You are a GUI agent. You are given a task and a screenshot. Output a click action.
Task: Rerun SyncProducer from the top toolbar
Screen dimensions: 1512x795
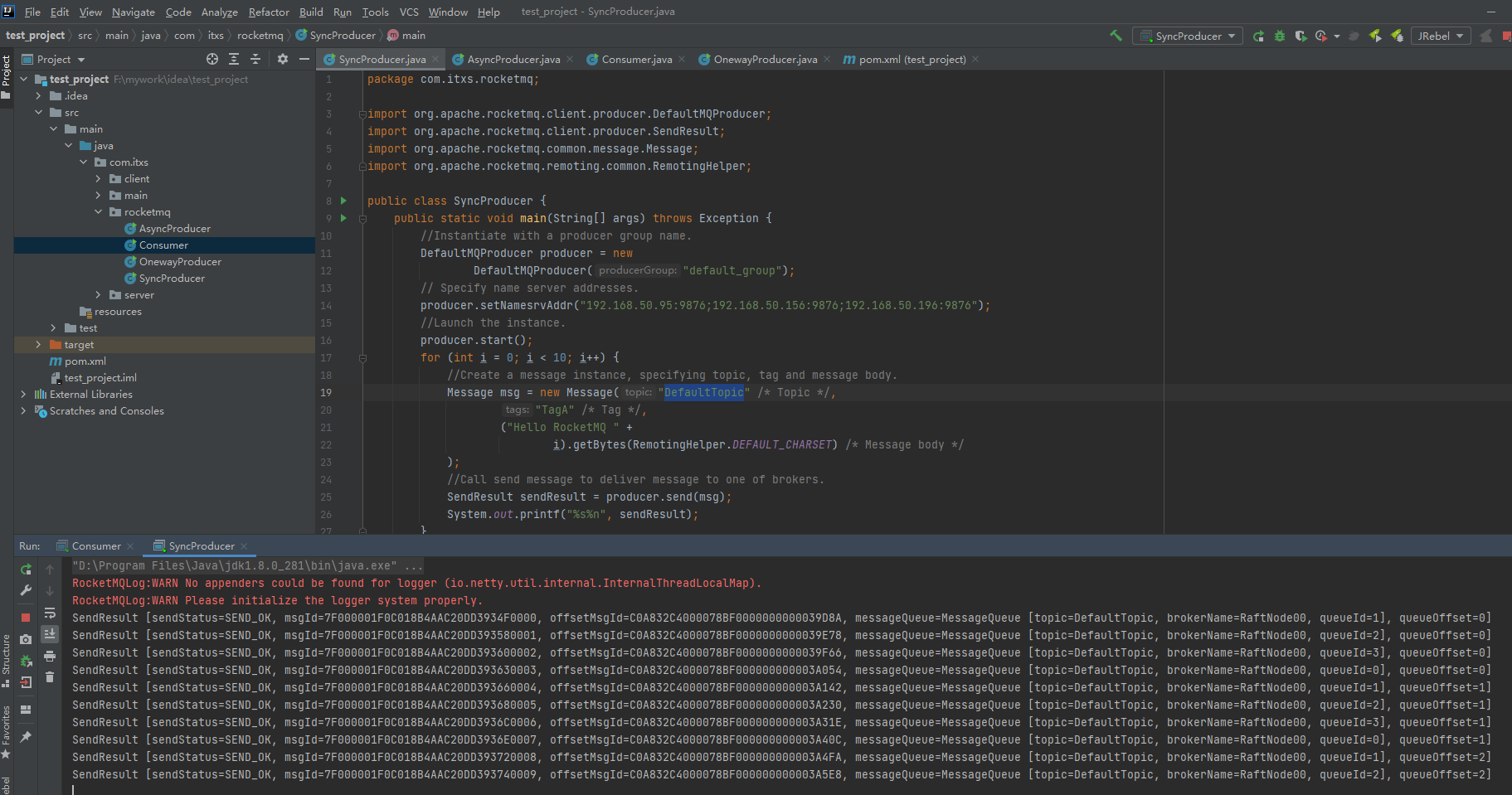pos(1258,36)
